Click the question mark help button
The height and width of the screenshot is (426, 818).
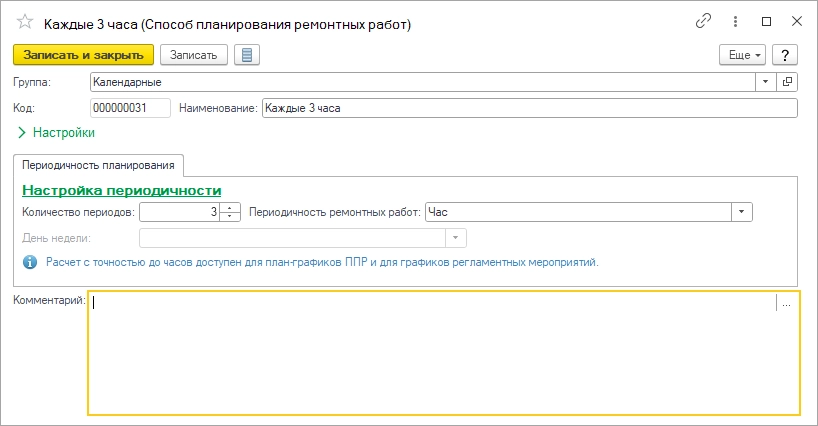pyautogui.click(x=787, y=55)
